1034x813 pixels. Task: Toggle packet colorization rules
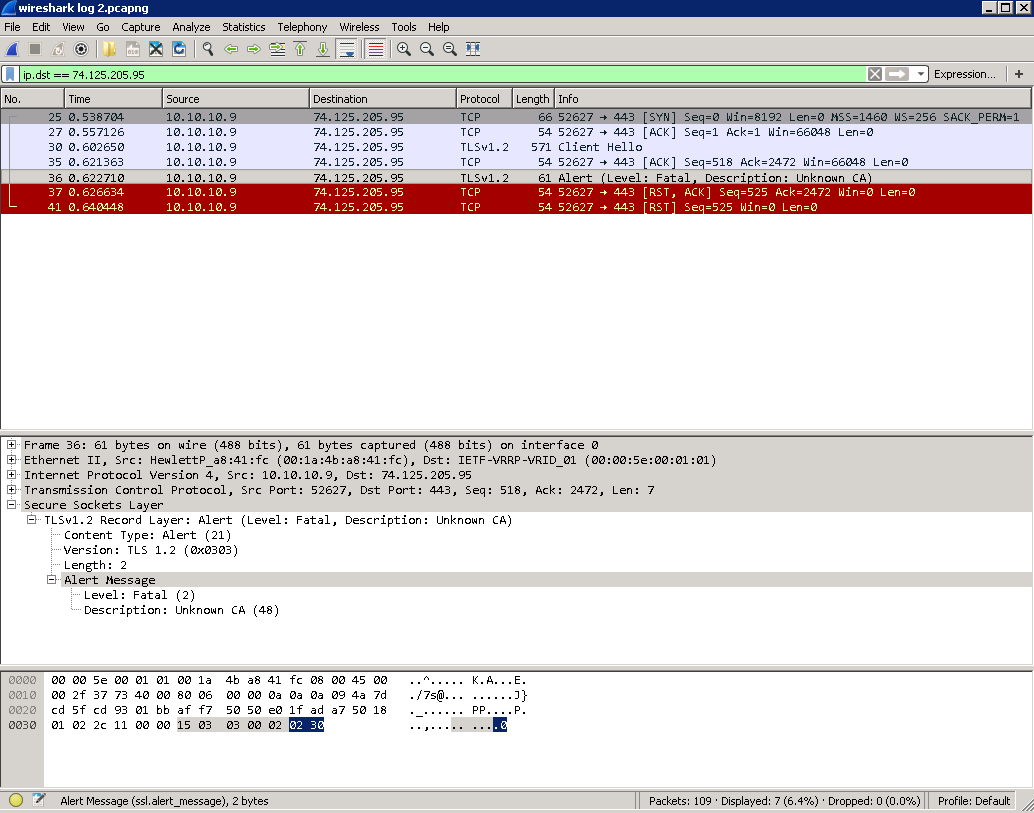(375, 49)
